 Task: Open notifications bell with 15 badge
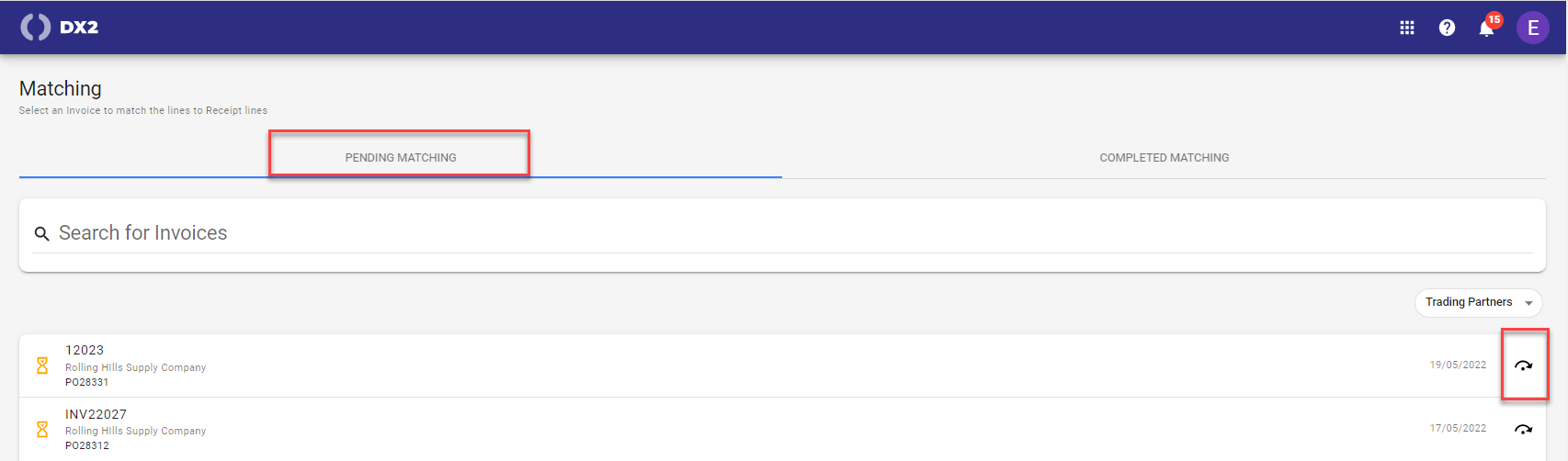click(x=1487, y=26)
